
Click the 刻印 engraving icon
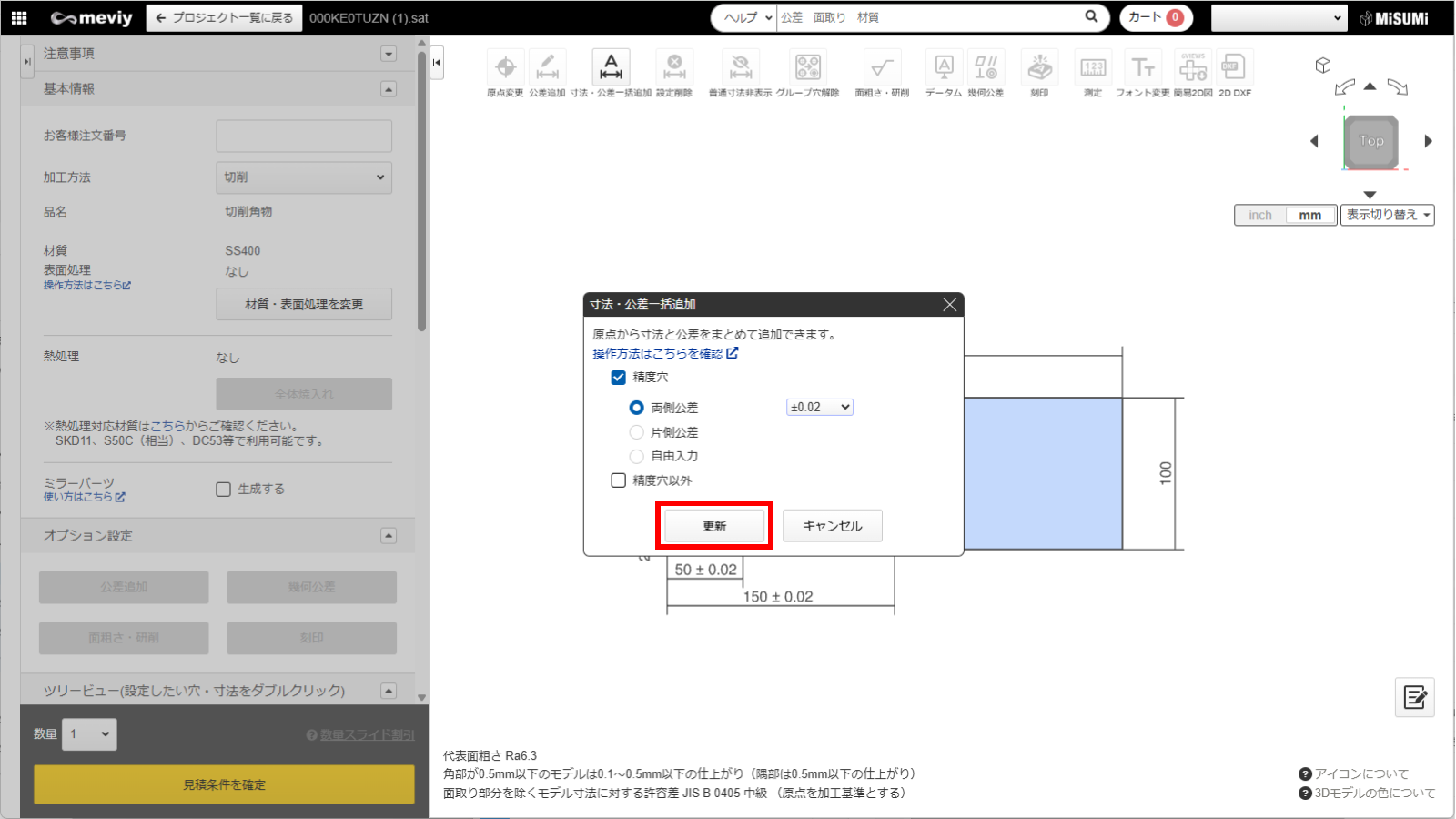pyautogui.click(x=1039, y=68)
